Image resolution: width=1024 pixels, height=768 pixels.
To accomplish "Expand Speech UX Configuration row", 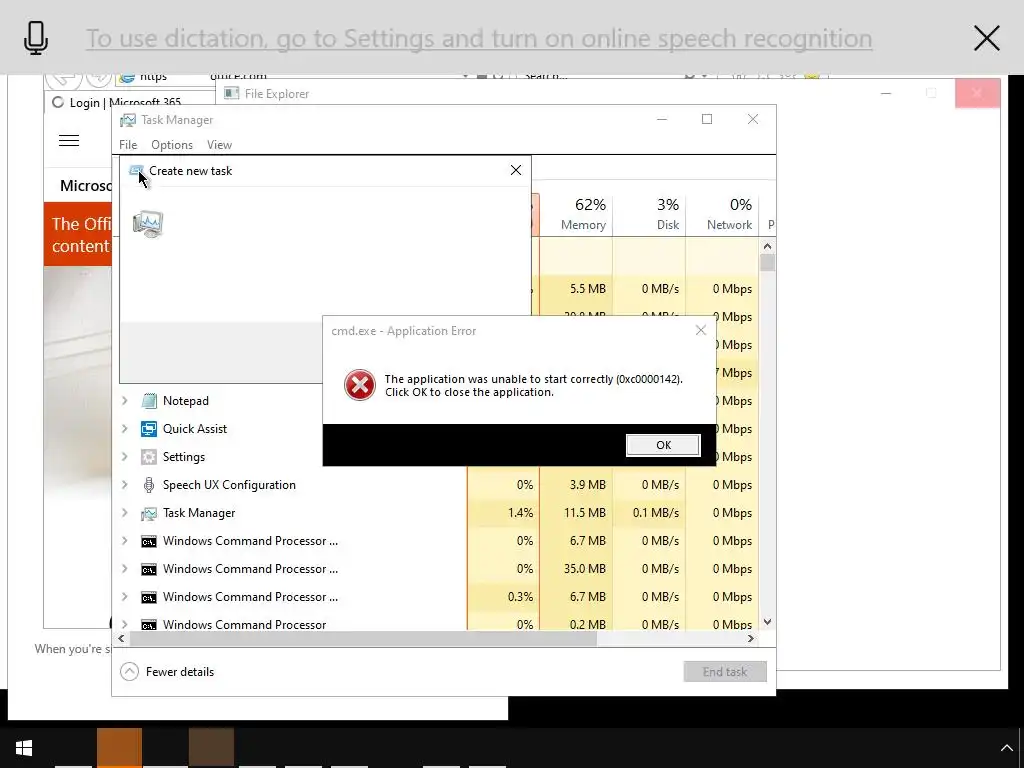I will (125, 485).
